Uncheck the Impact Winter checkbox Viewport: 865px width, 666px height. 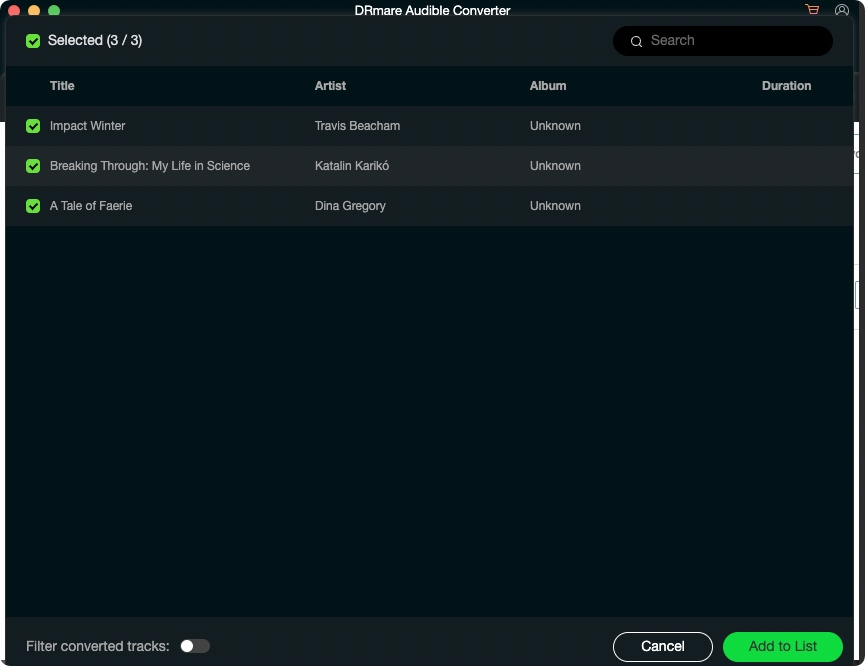point(33,126)
